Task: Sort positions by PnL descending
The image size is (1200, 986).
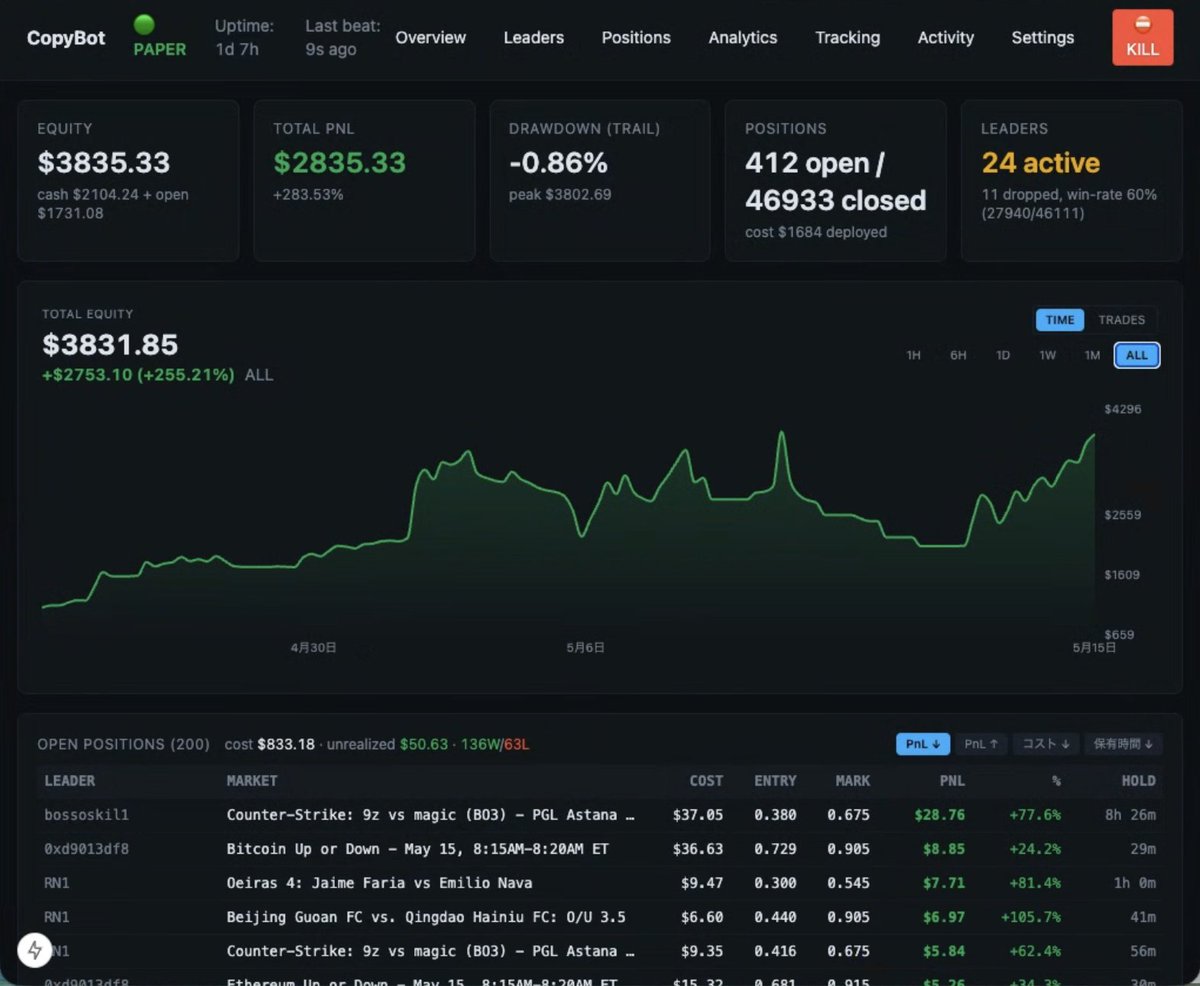Action: pos(923,744)
